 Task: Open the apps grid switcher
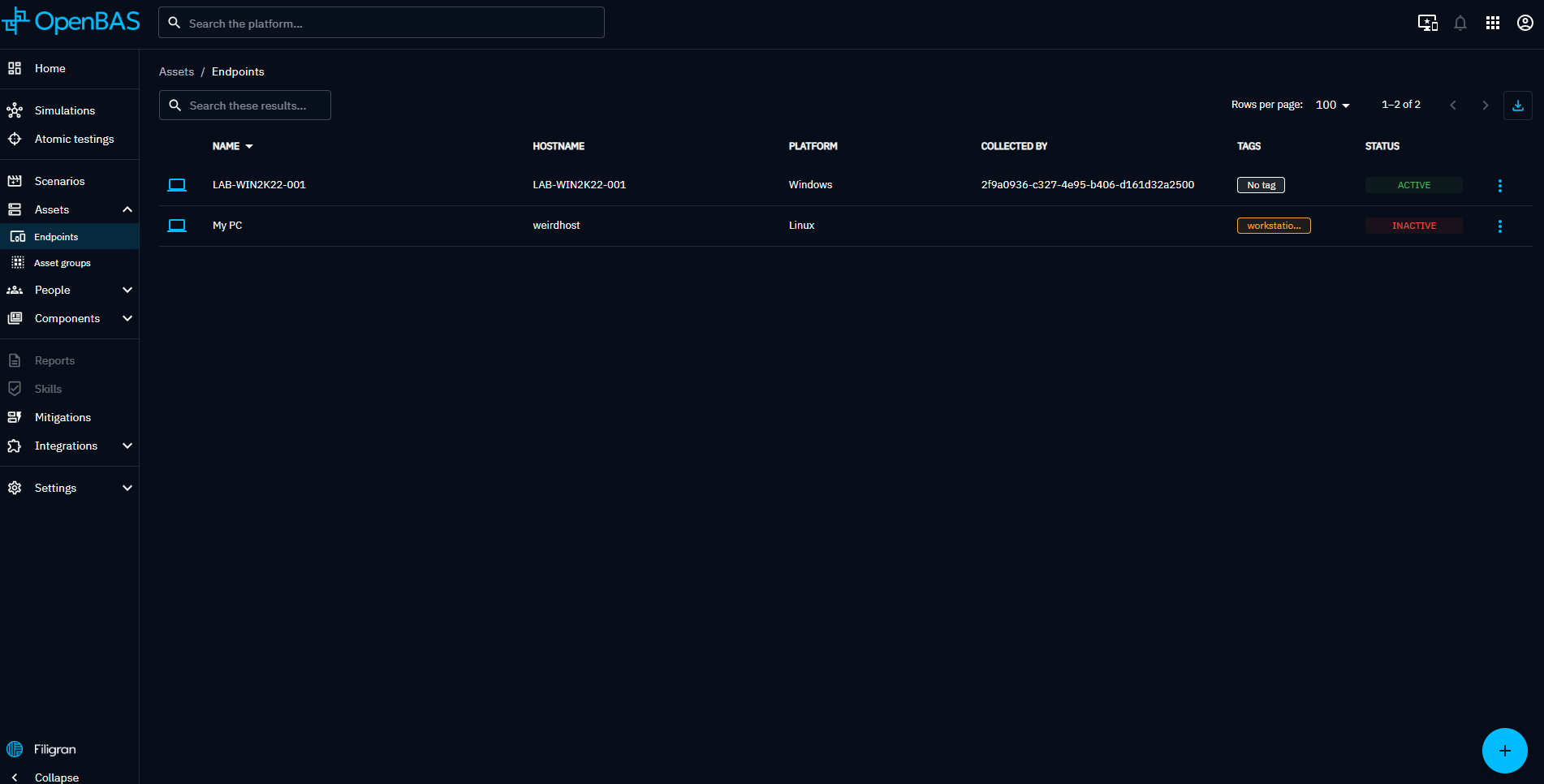1492,23
